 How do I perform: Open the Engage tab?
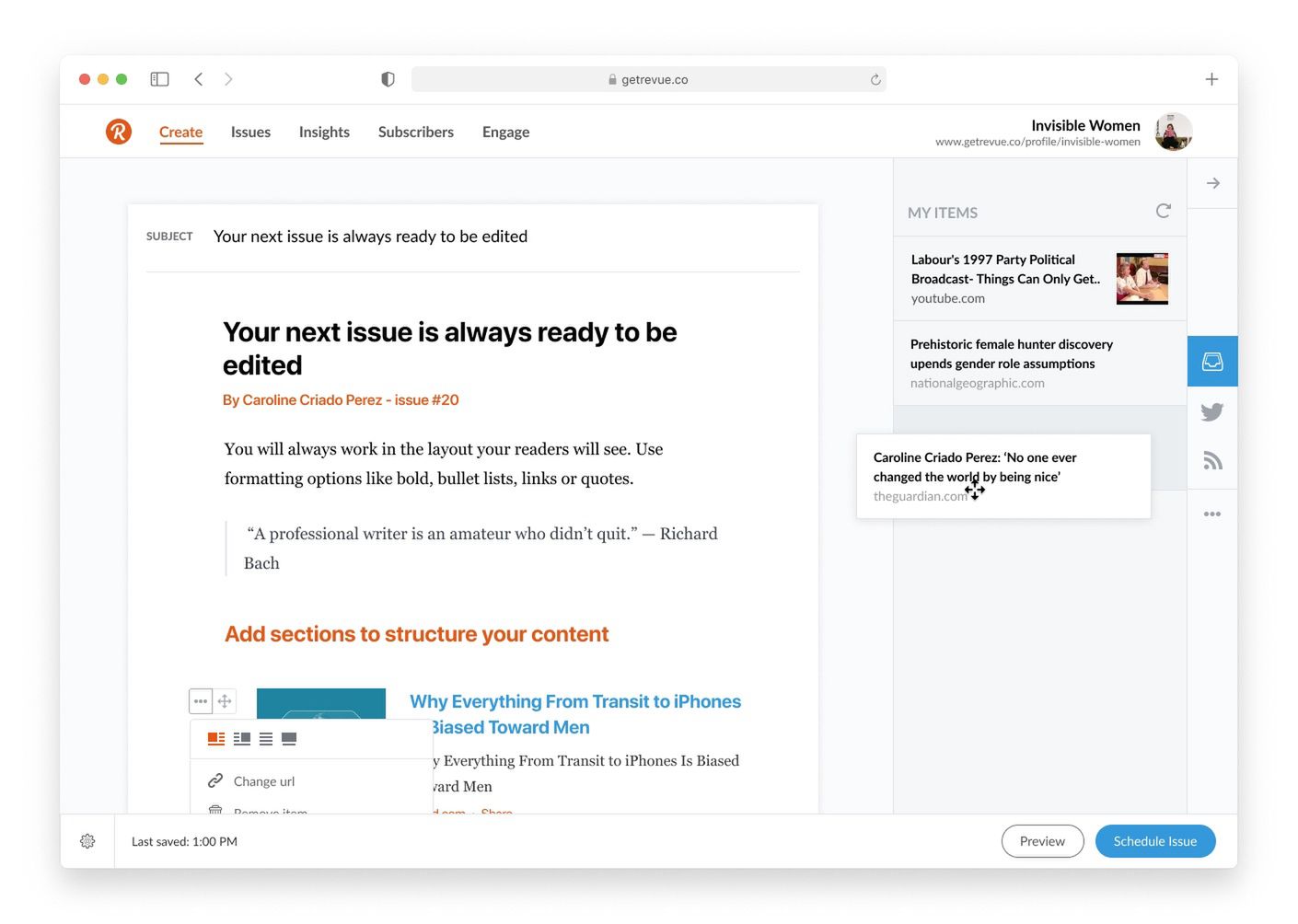(x=505, y=132)
